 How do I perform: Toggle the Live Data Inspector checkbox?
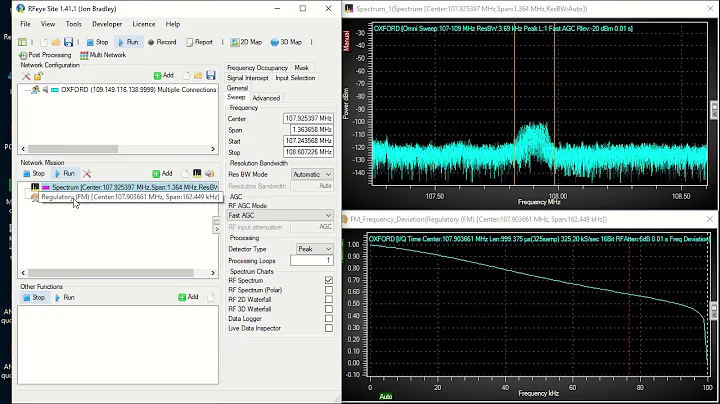(x=329, y=328)
